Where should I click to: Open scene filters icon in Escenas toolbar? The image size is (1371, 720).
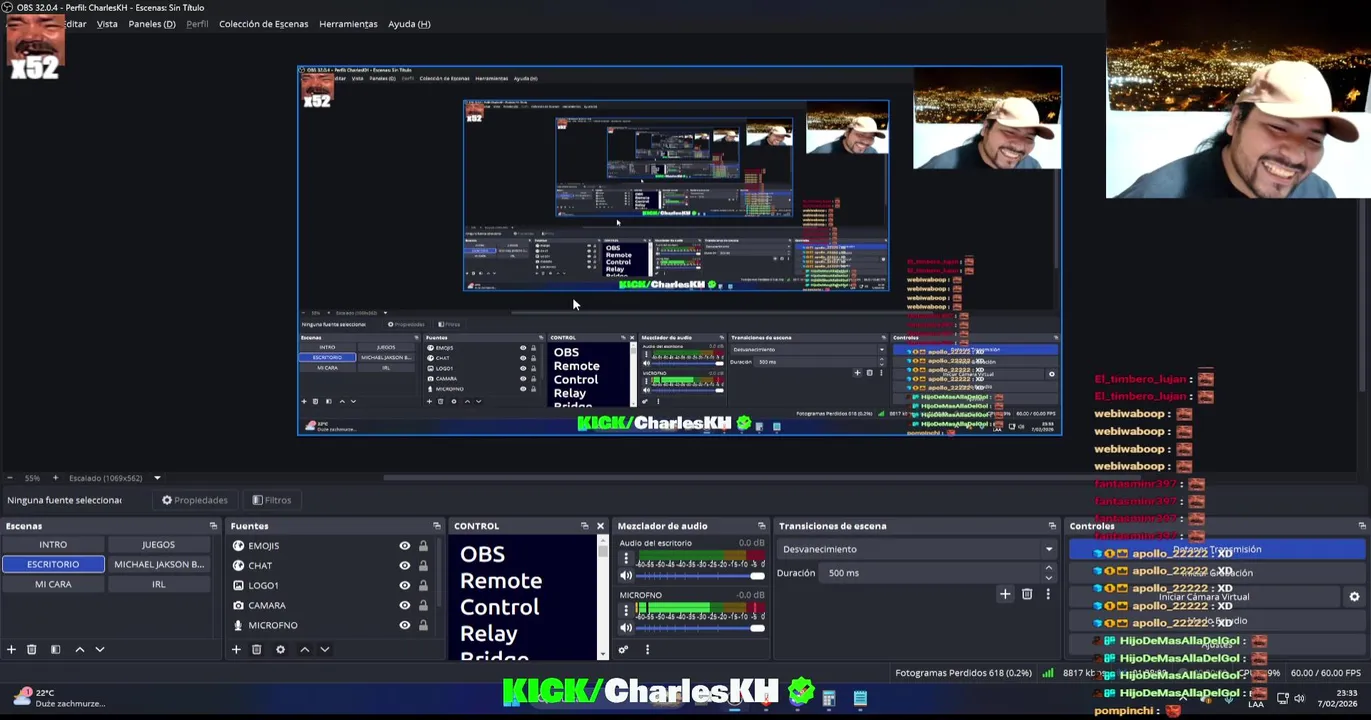click(x=55, y=650)
